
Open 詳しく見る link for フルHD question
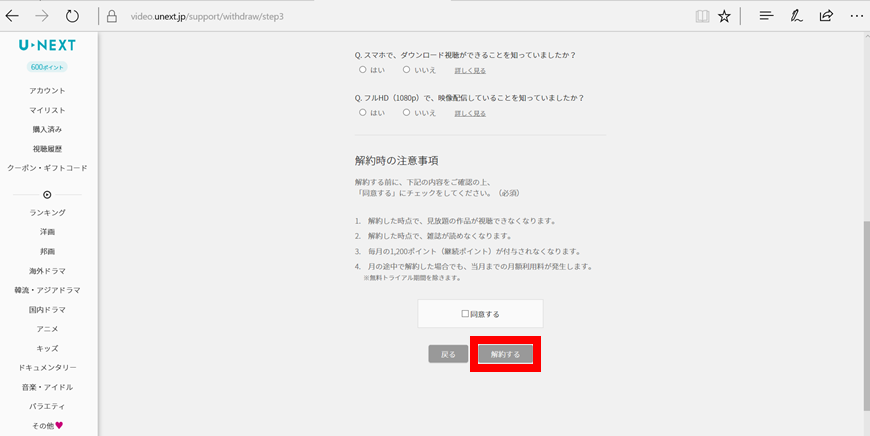tap(470, 113)
